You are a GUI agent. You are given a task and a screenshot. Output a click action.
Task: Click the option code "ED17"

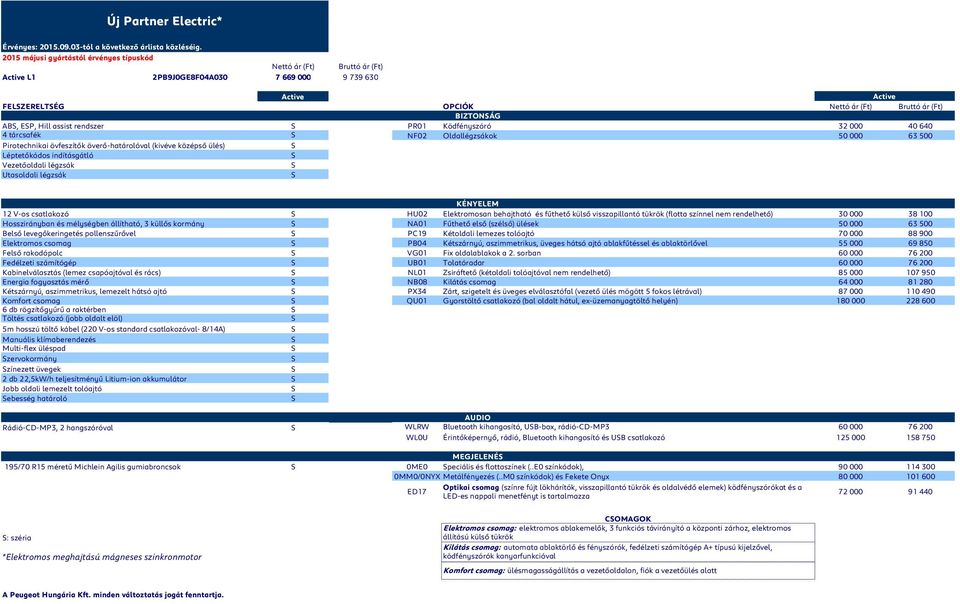417,492
